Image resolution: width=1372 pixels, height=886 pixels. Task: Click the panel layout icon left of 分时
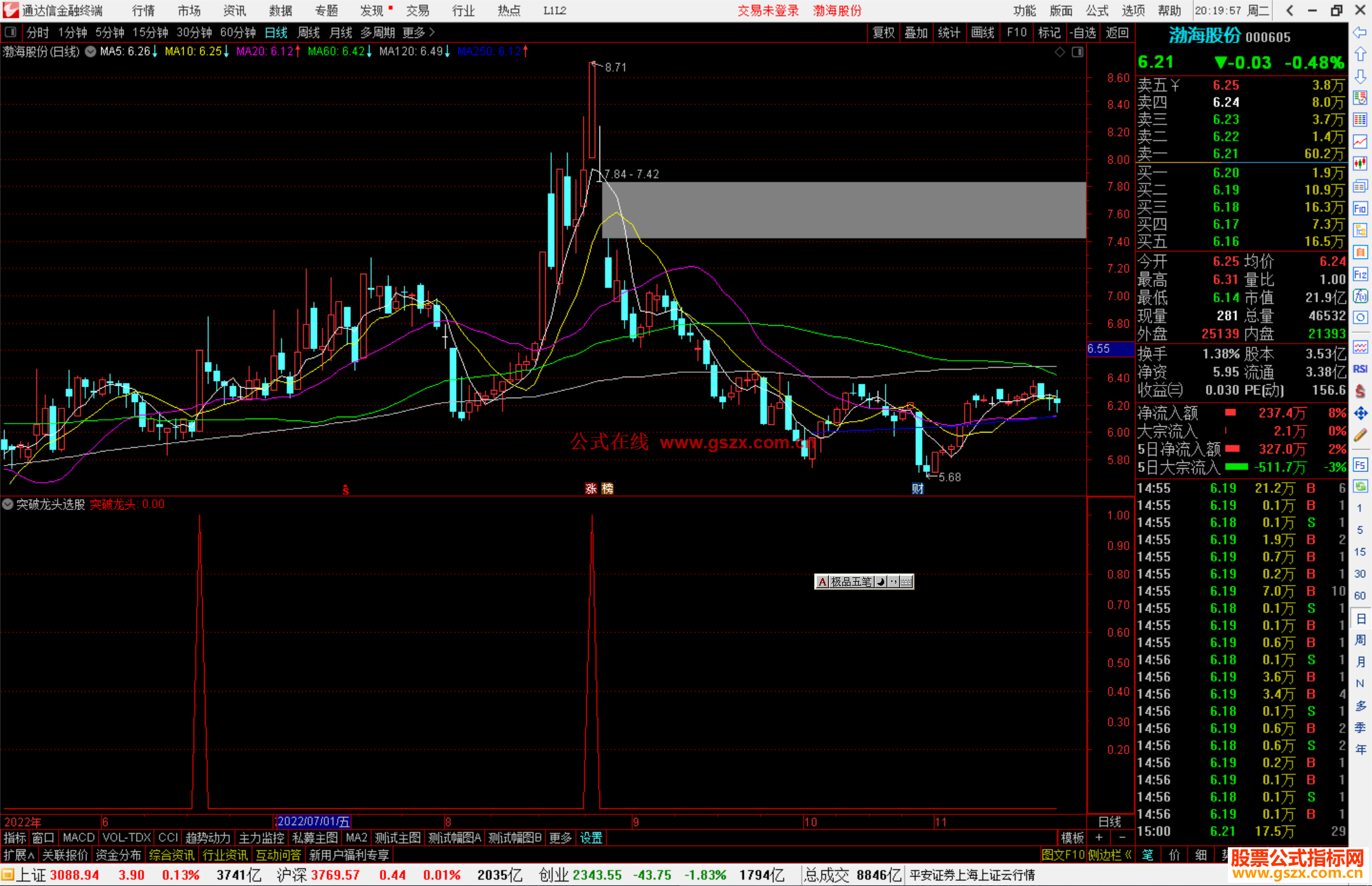11,32
